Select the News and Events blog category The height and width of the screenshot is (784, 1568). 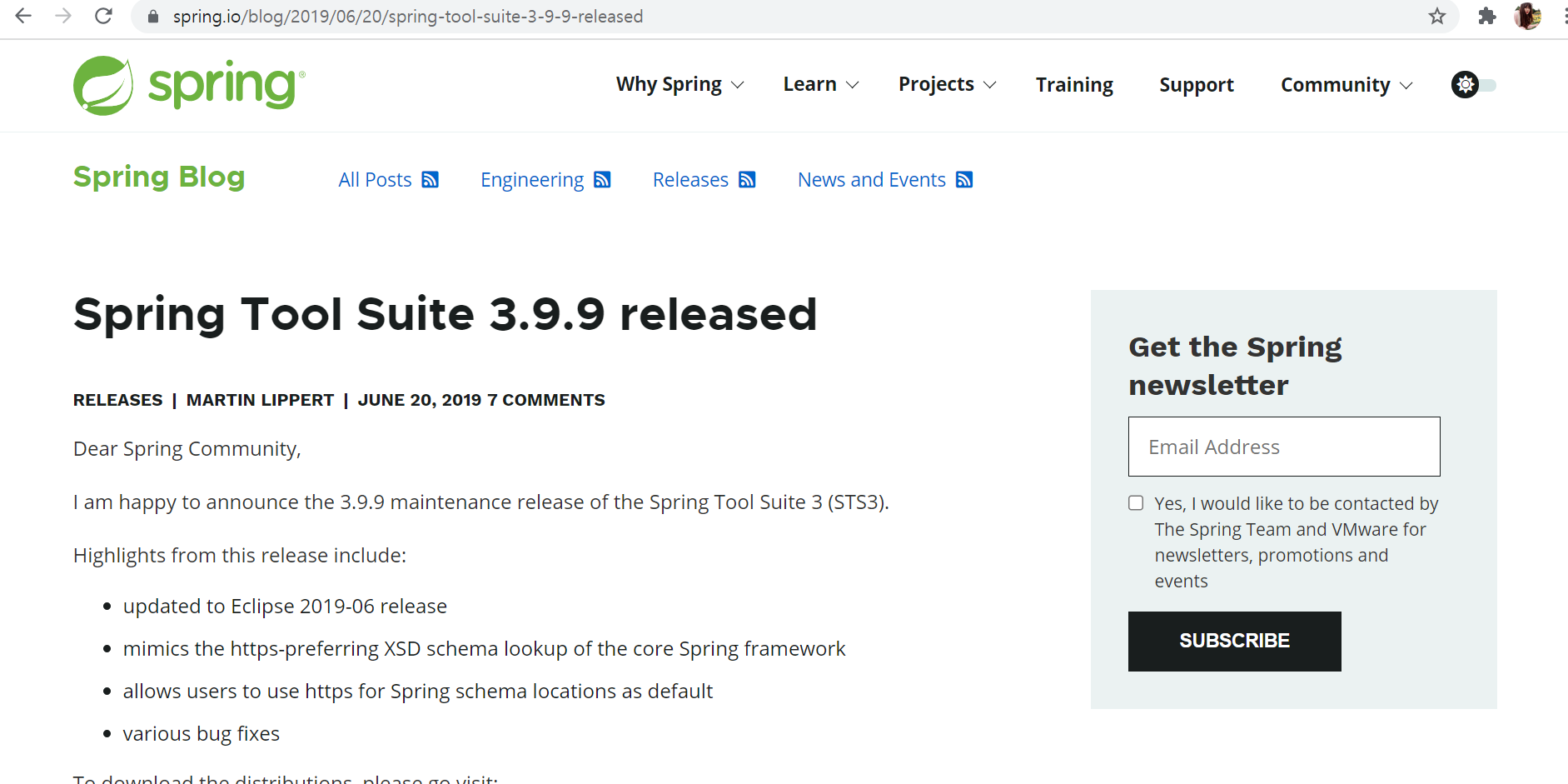pyautogui.click(x=872, y=180)
